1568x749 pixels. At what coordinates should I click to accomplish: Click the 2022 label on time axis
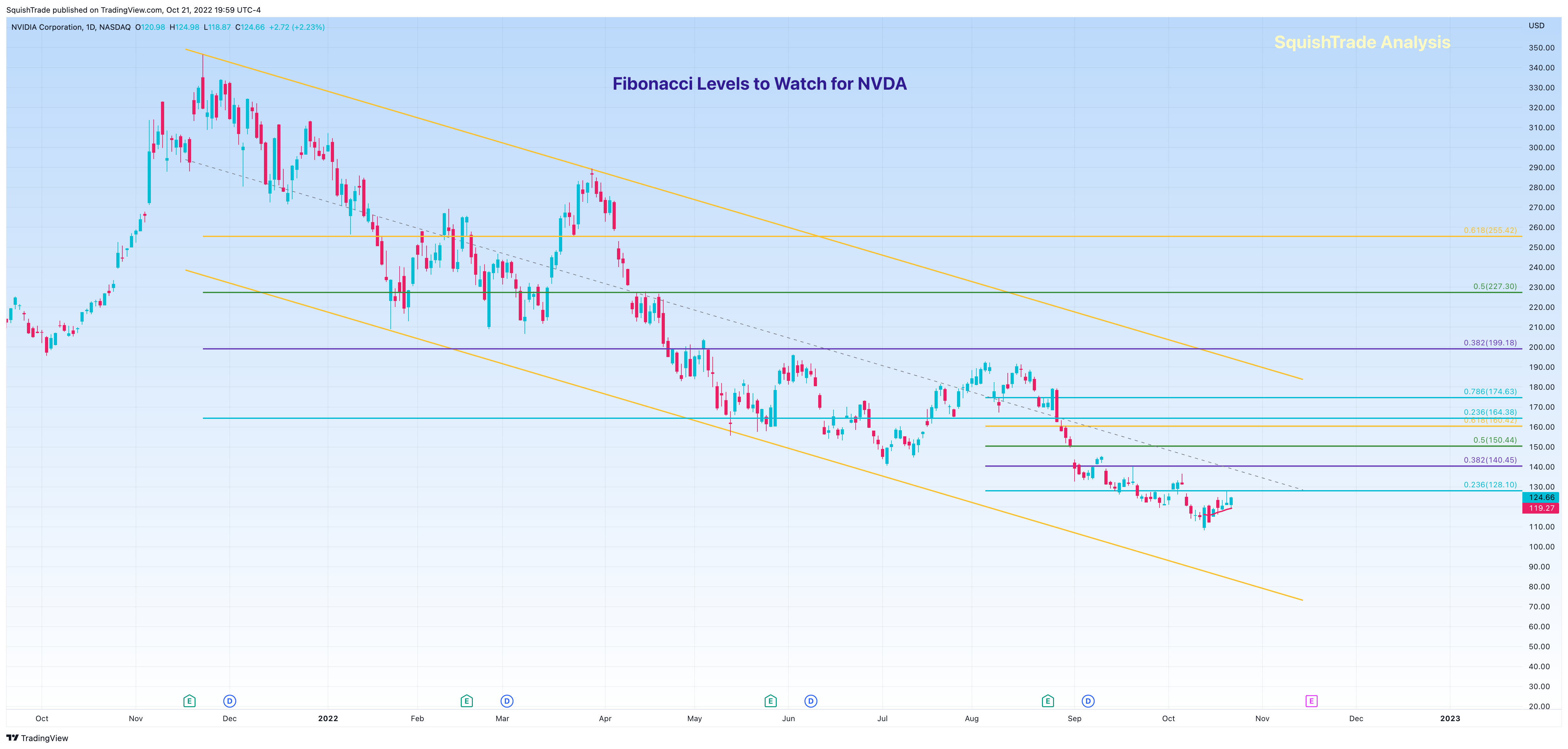coord(327,718)
